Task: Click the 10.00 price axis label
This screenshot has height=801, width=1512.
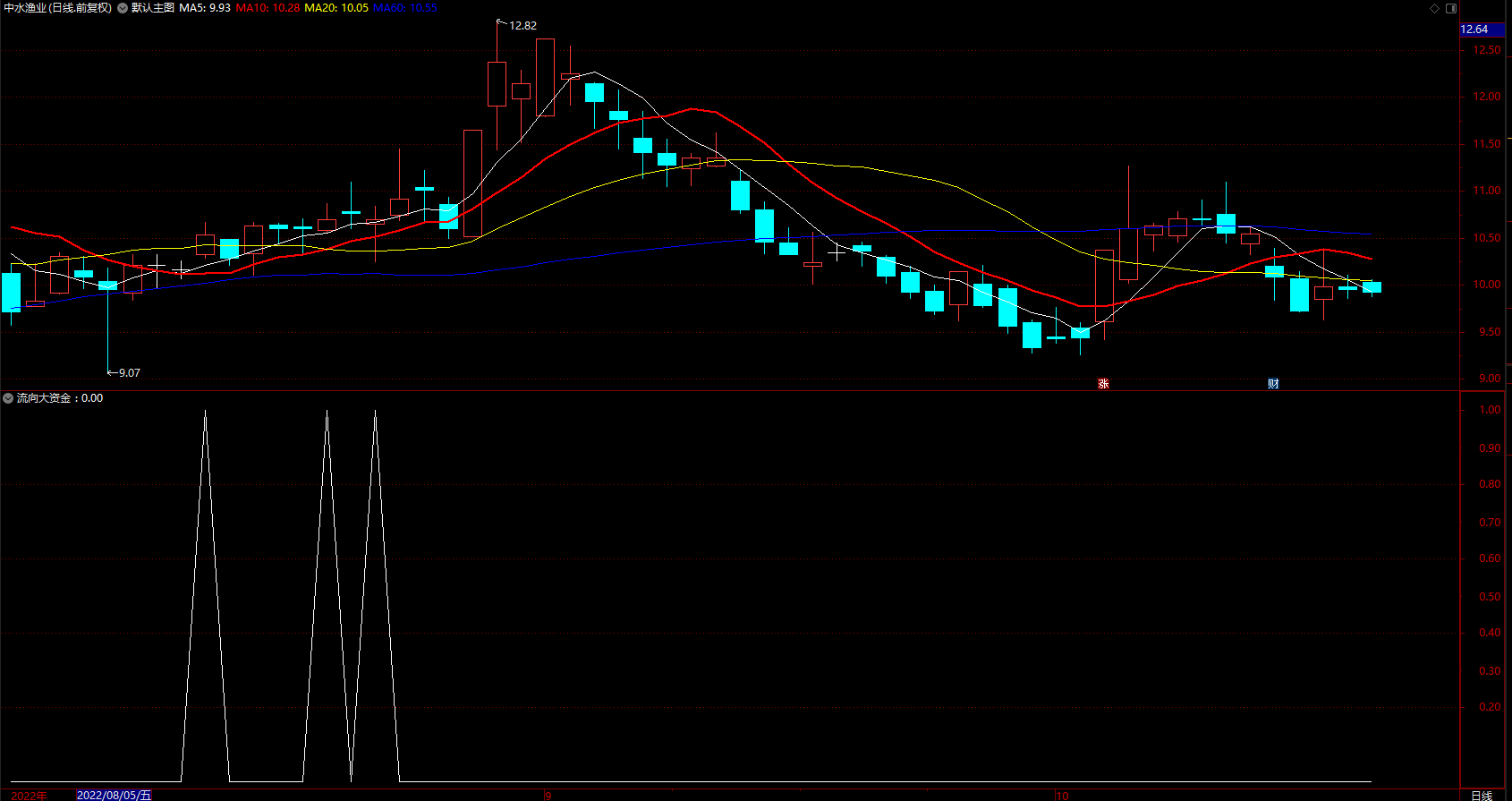Action: click(x=1487, y=285)
